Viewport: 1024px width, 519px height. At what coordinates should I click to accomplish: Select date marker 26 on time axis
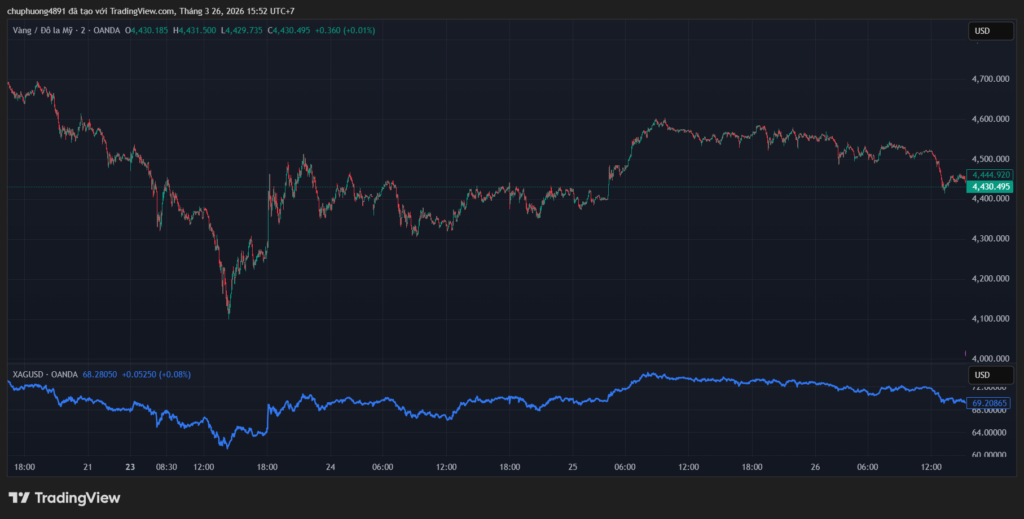coord(815,466)
